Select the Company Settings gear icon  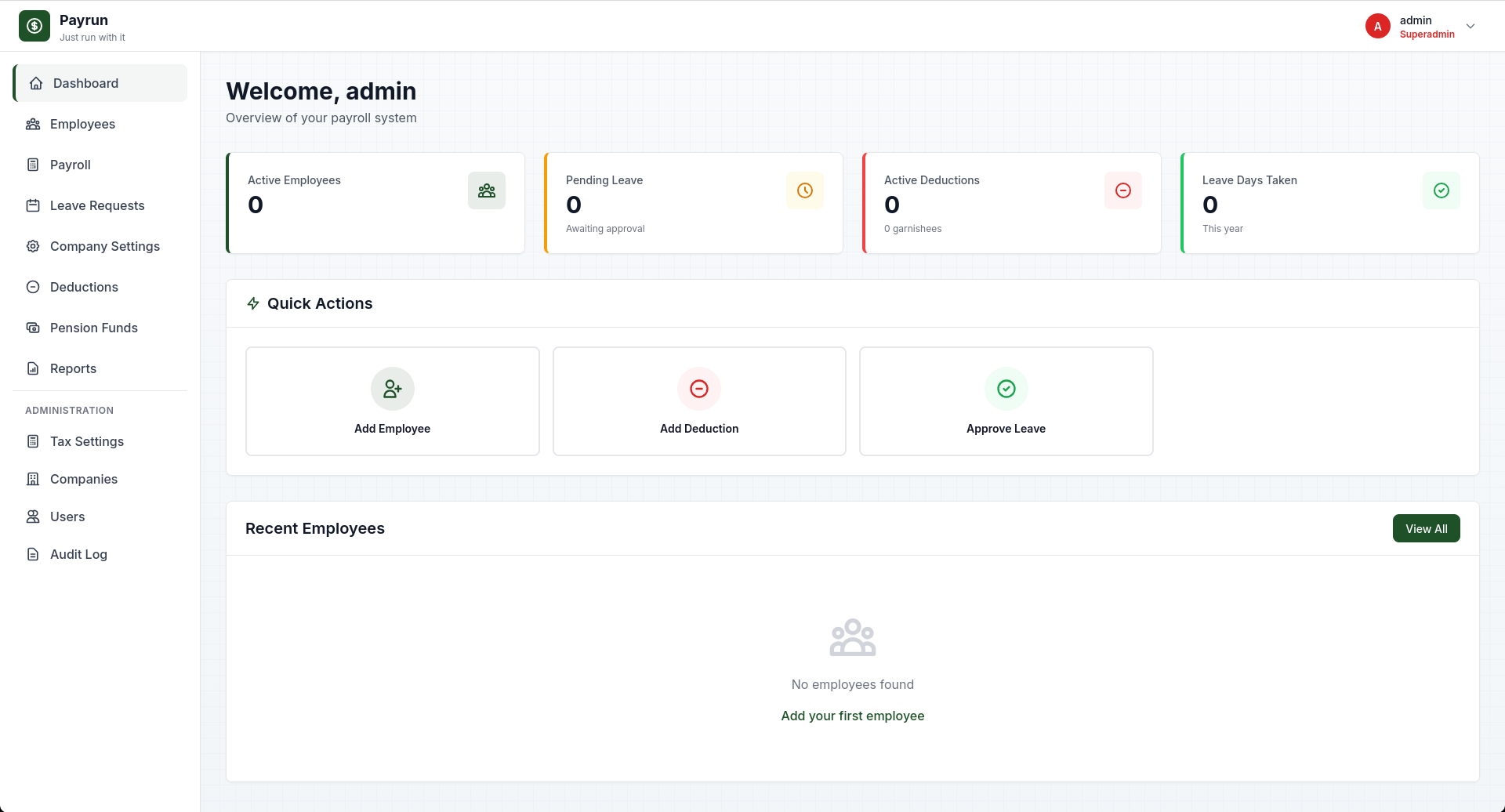33,246
